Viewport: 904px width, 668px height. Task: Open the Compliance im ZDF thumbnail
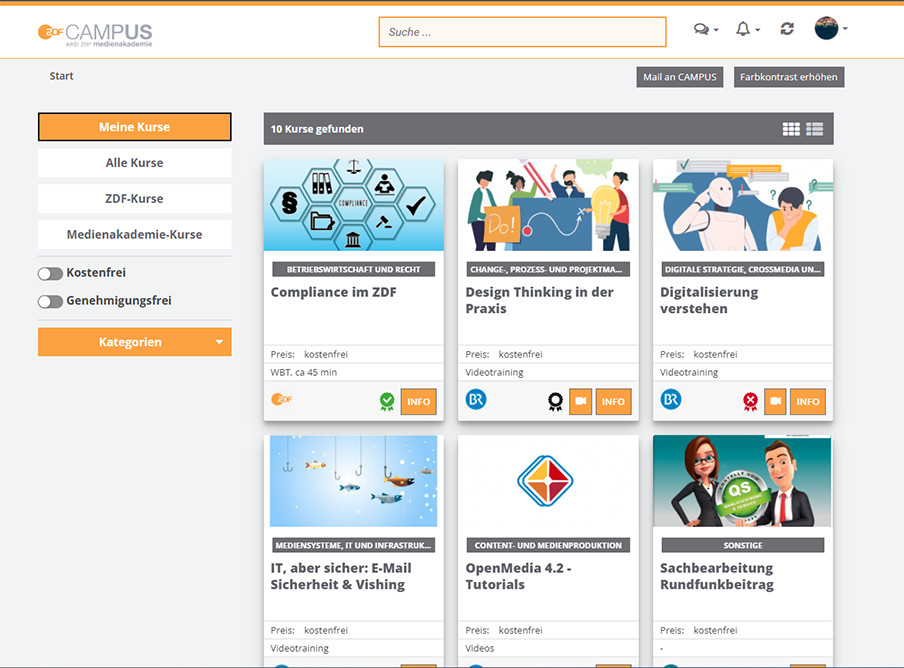click(x=354, y=205)
